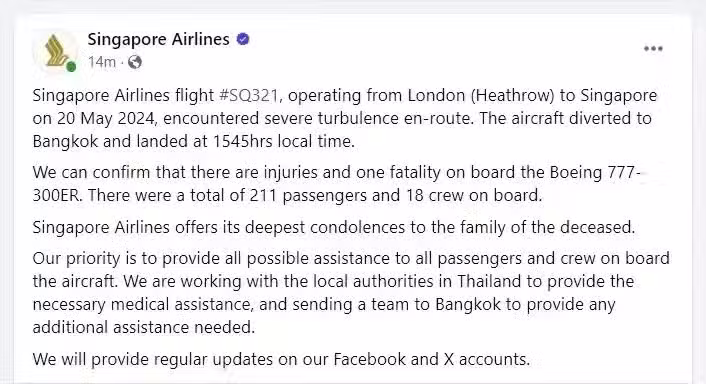Open the Singapore Airlines page name link
706x384 pixels.
point(158,40)
